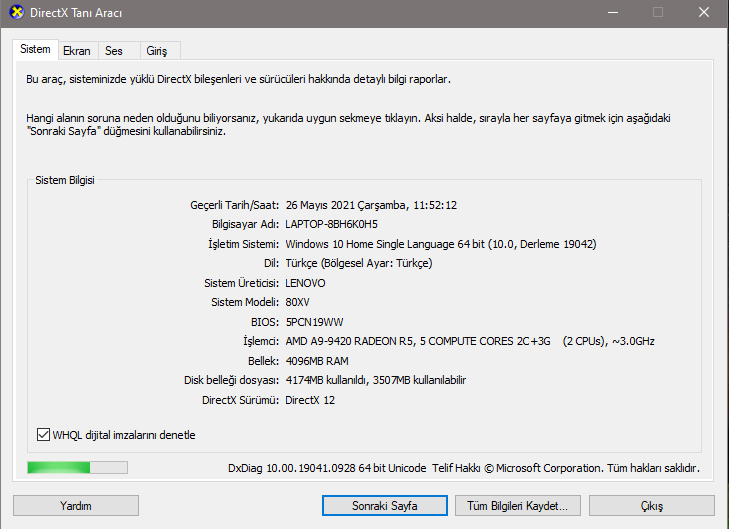Click the BIOS value 5PCN19WW
This screenshot has height=529, width=729.
[x=314, y=322]
